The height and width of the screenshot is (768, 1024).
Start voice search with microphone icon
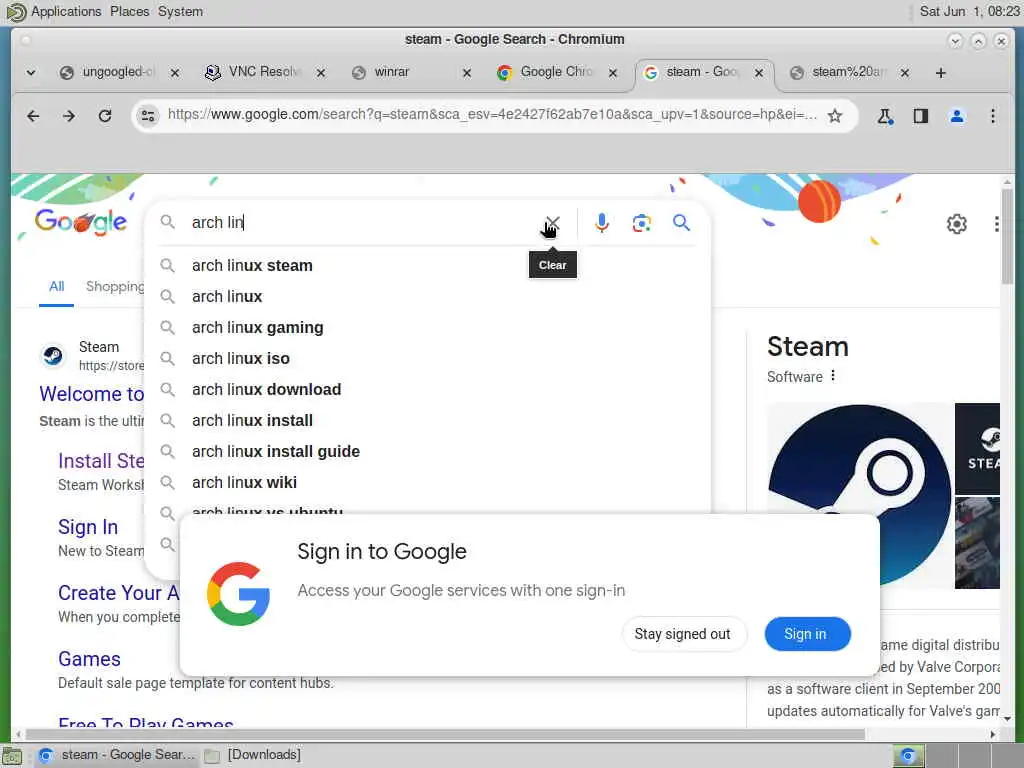click(x=601, y=223)
